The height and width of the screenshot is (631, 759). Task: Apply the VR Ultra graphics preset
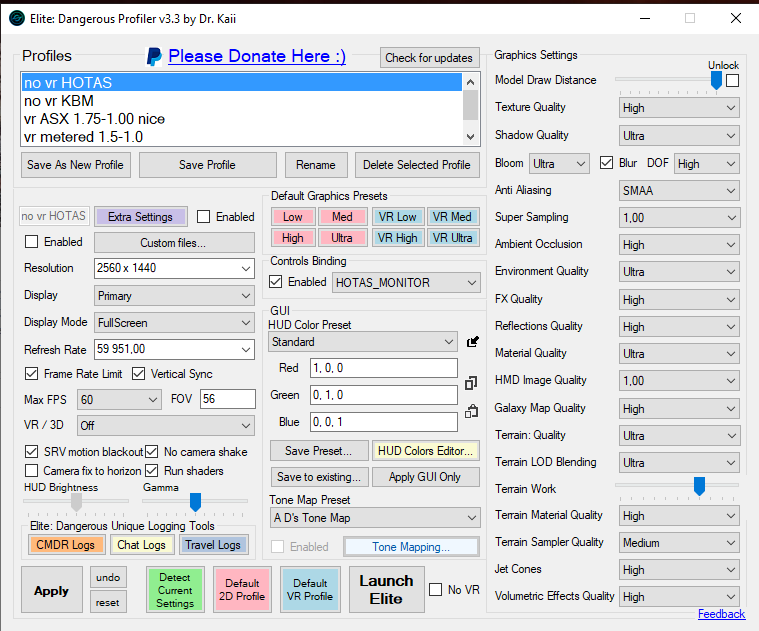tap(453, 238)
